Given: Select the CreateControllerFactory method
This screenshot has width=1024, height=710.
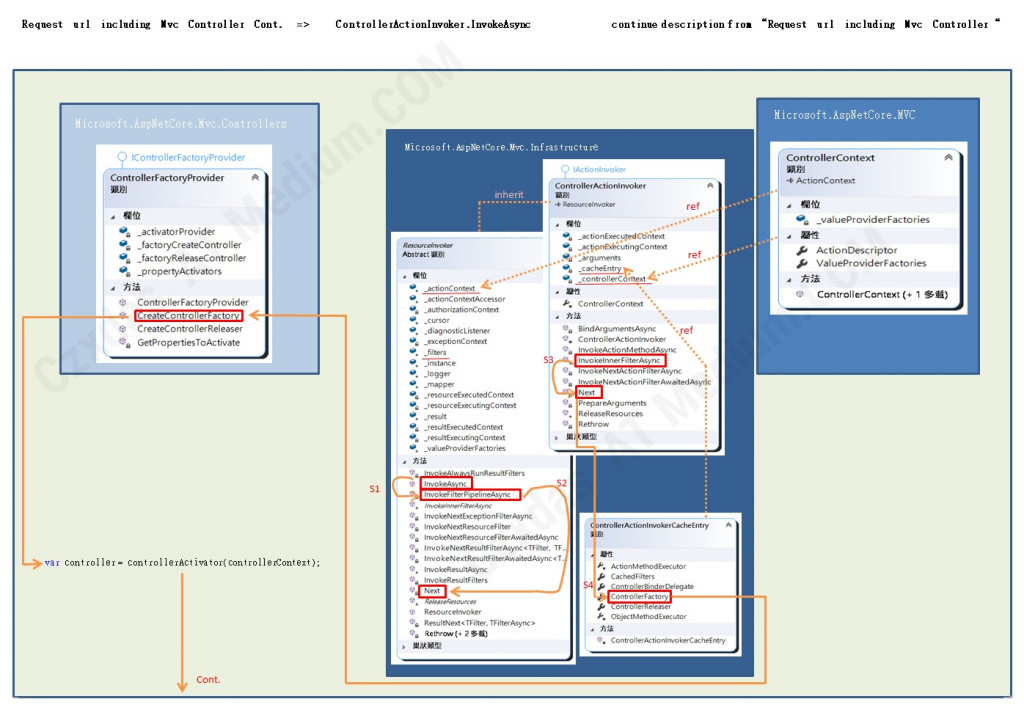Looking at the screenshot, I should point(188,315).
